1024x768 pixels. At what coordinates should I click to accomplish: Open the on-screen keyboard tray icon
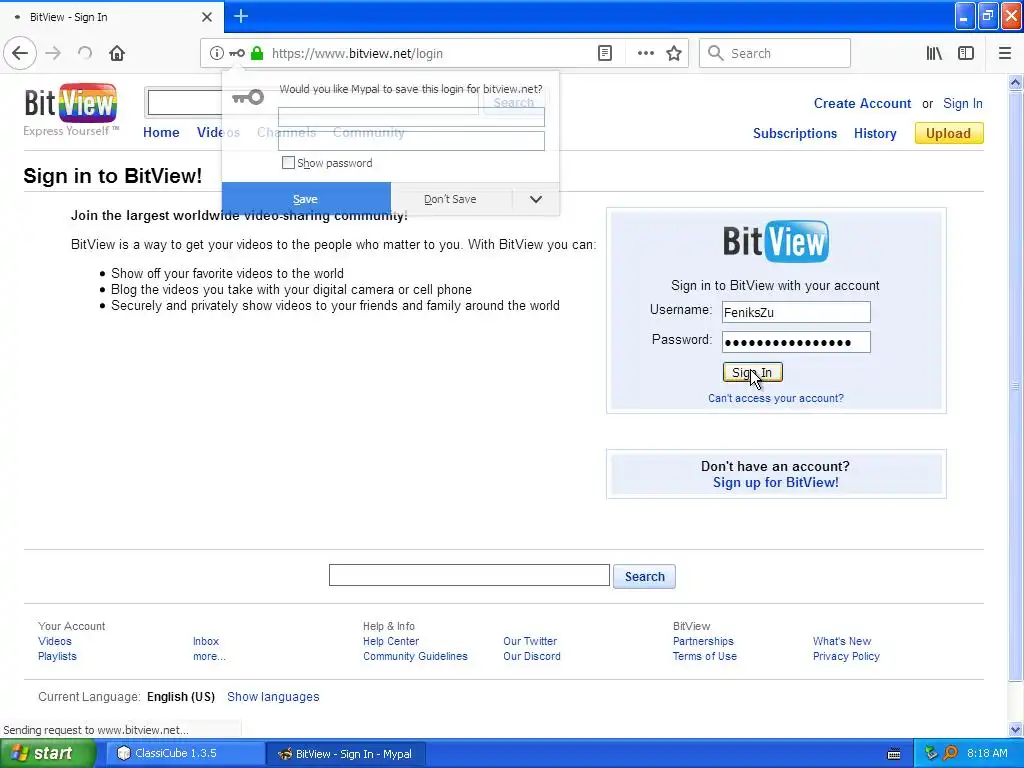[894, 754]
